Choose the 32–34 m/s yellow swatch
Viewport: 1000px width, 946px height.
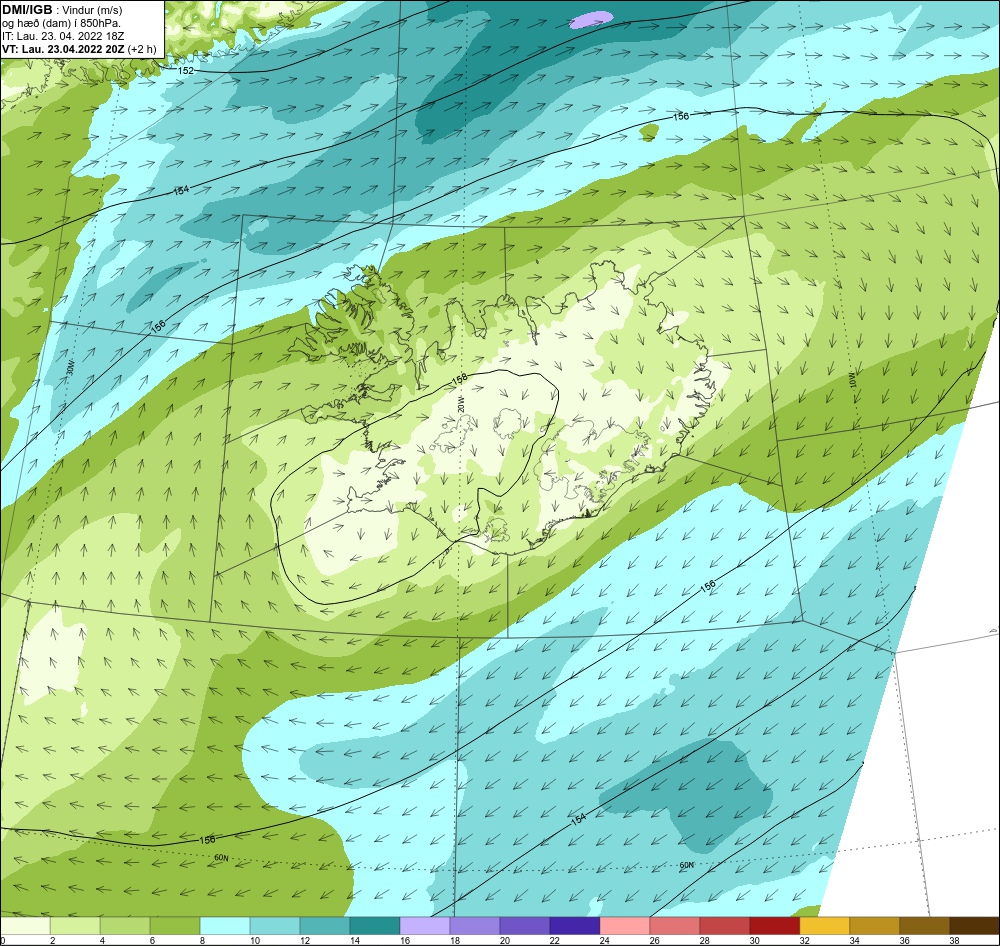(x=825, y=926)
